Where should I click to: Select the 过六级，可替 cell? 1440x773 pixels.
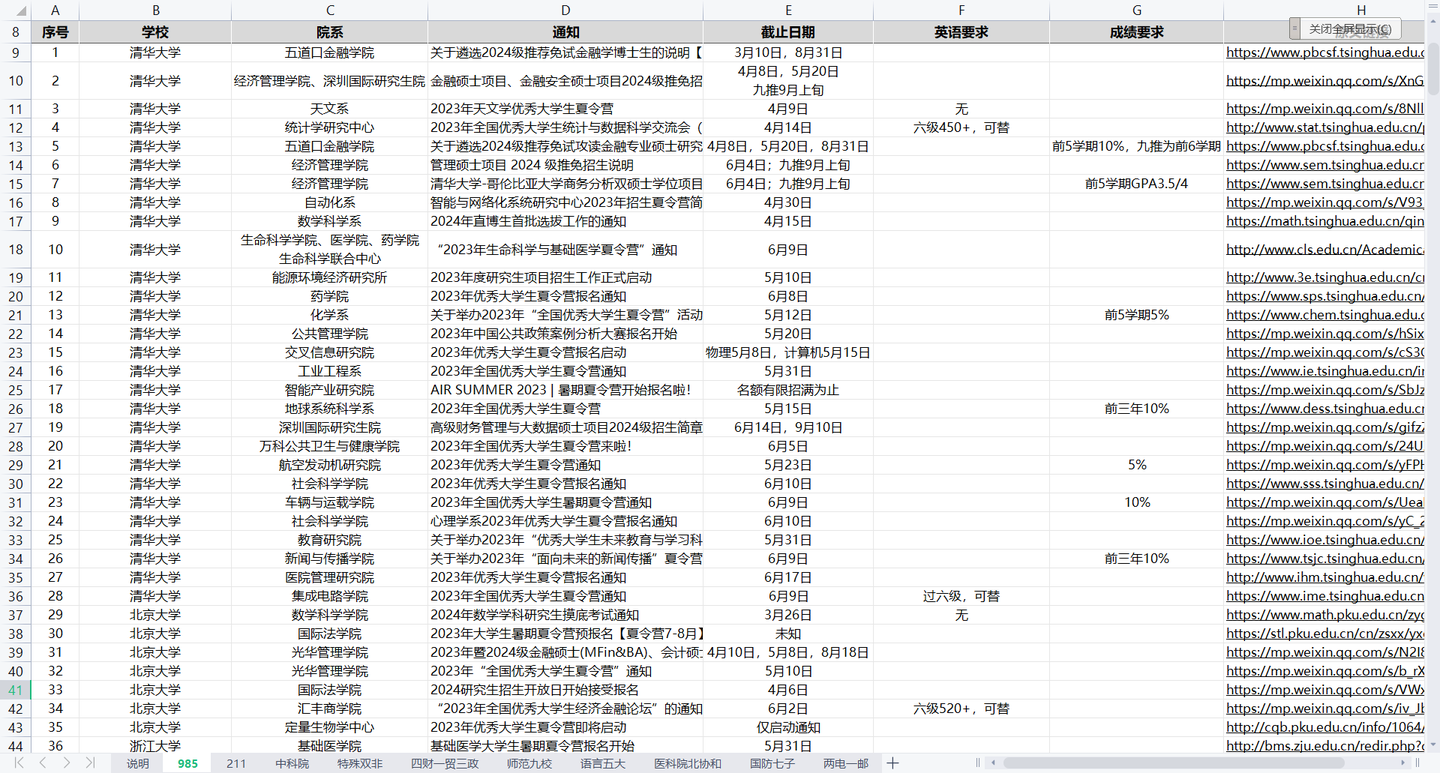(x=961, y=596)
